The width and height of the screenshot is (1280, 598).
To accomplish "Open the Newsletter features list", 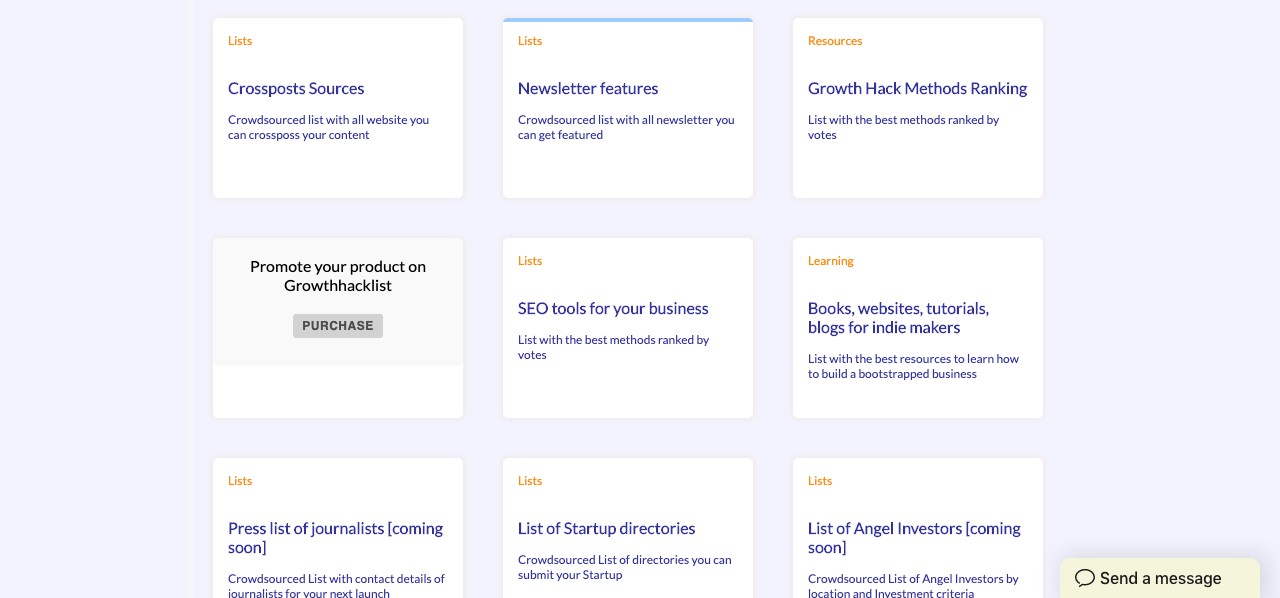I will tap(588, 88).
